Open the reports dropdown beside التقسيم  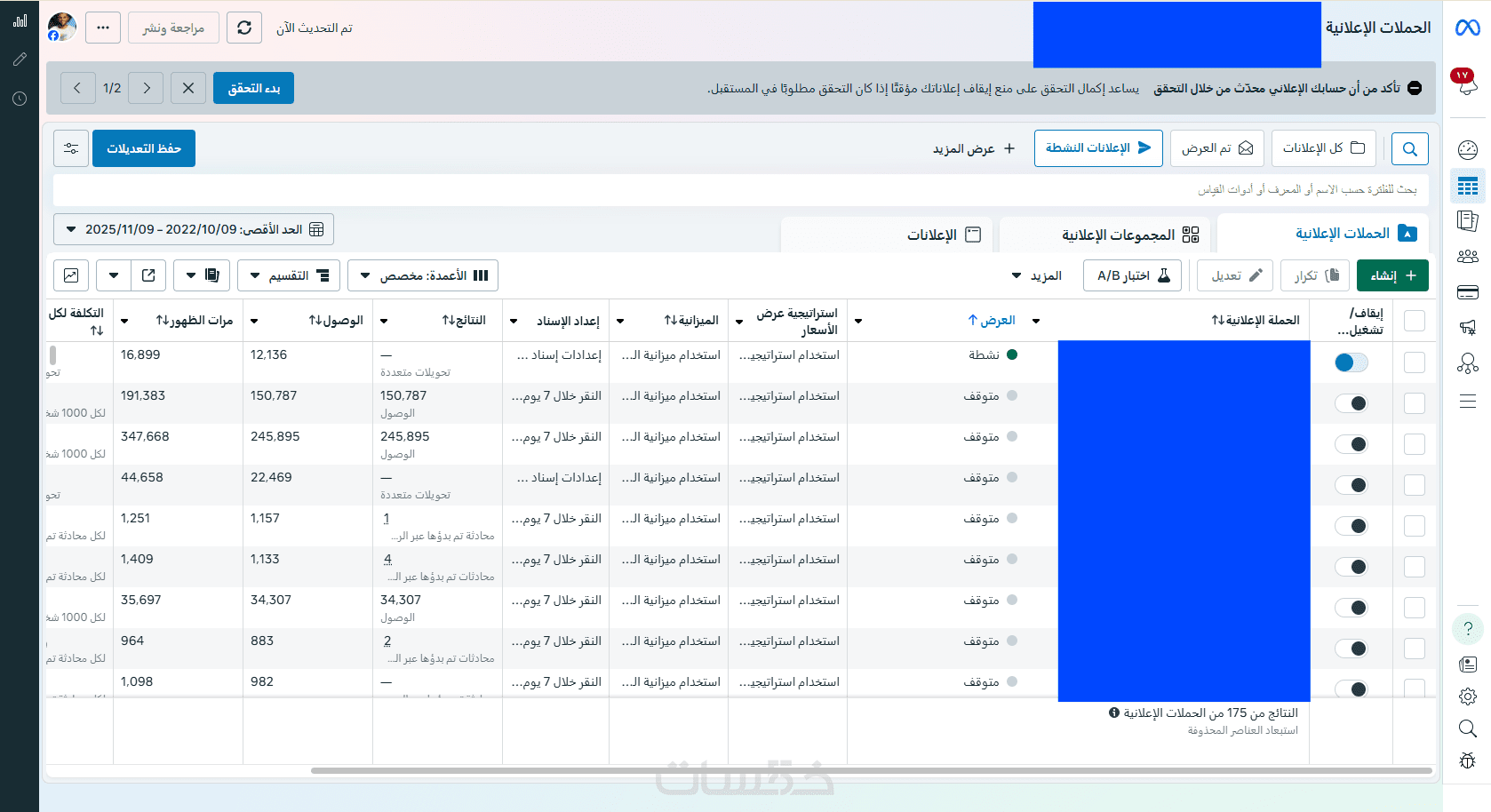tap(202, 275)
